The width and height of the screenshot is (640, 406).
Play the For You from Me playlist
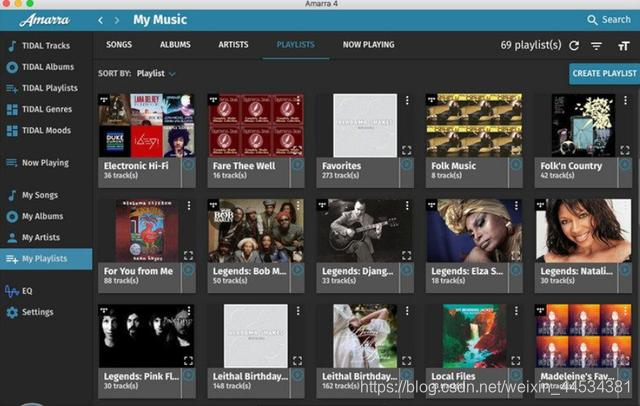188,270
